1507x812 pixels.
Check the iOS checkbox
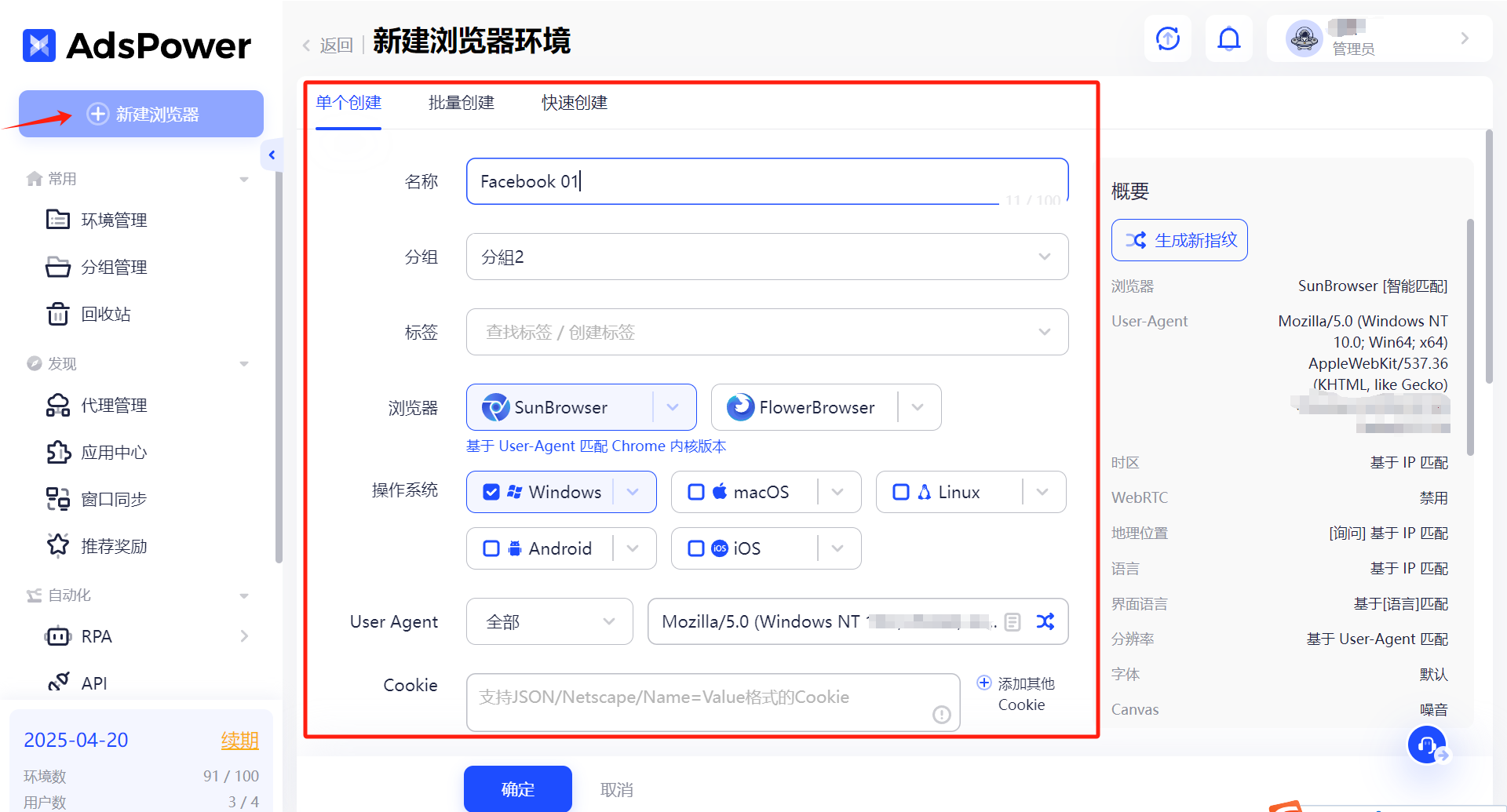(x=696, y=548)
